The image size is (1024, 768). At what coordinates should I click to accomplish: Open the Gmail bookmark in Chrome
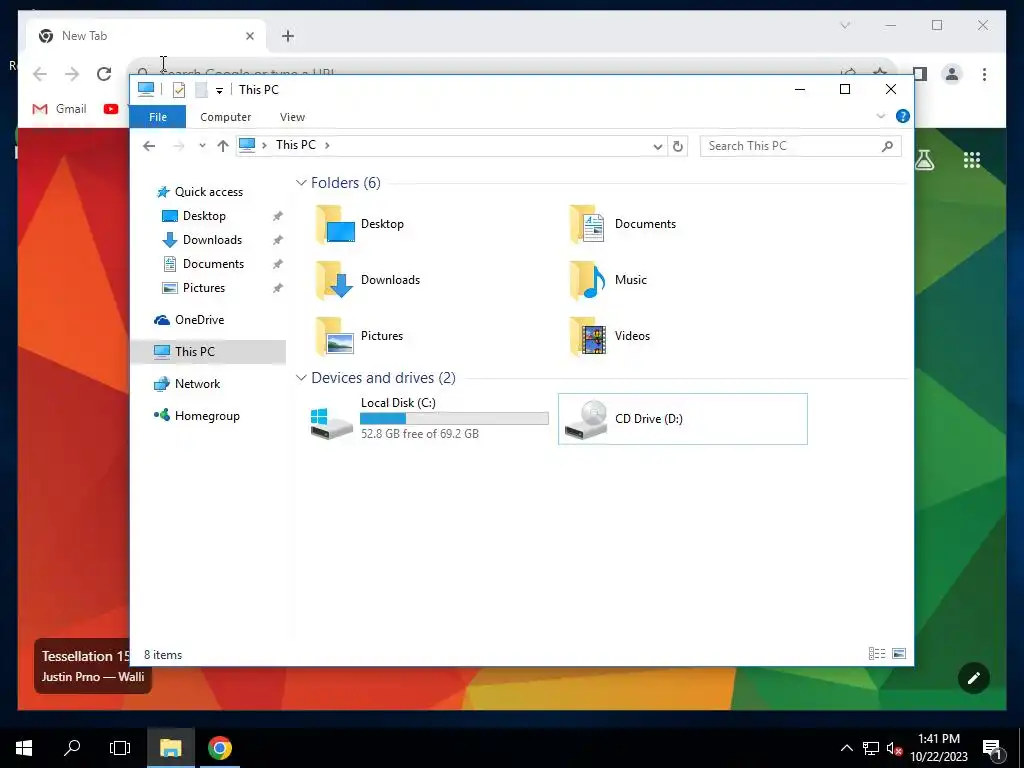coord(59,109)
